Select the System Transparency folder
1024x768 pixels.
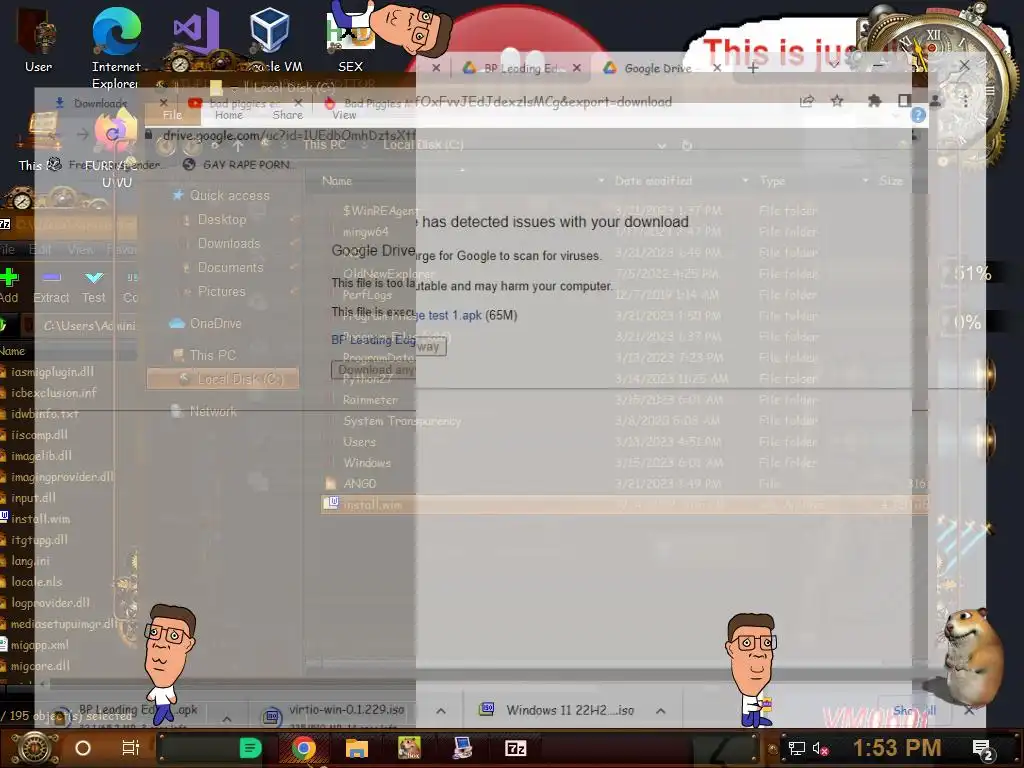[402, 421]
